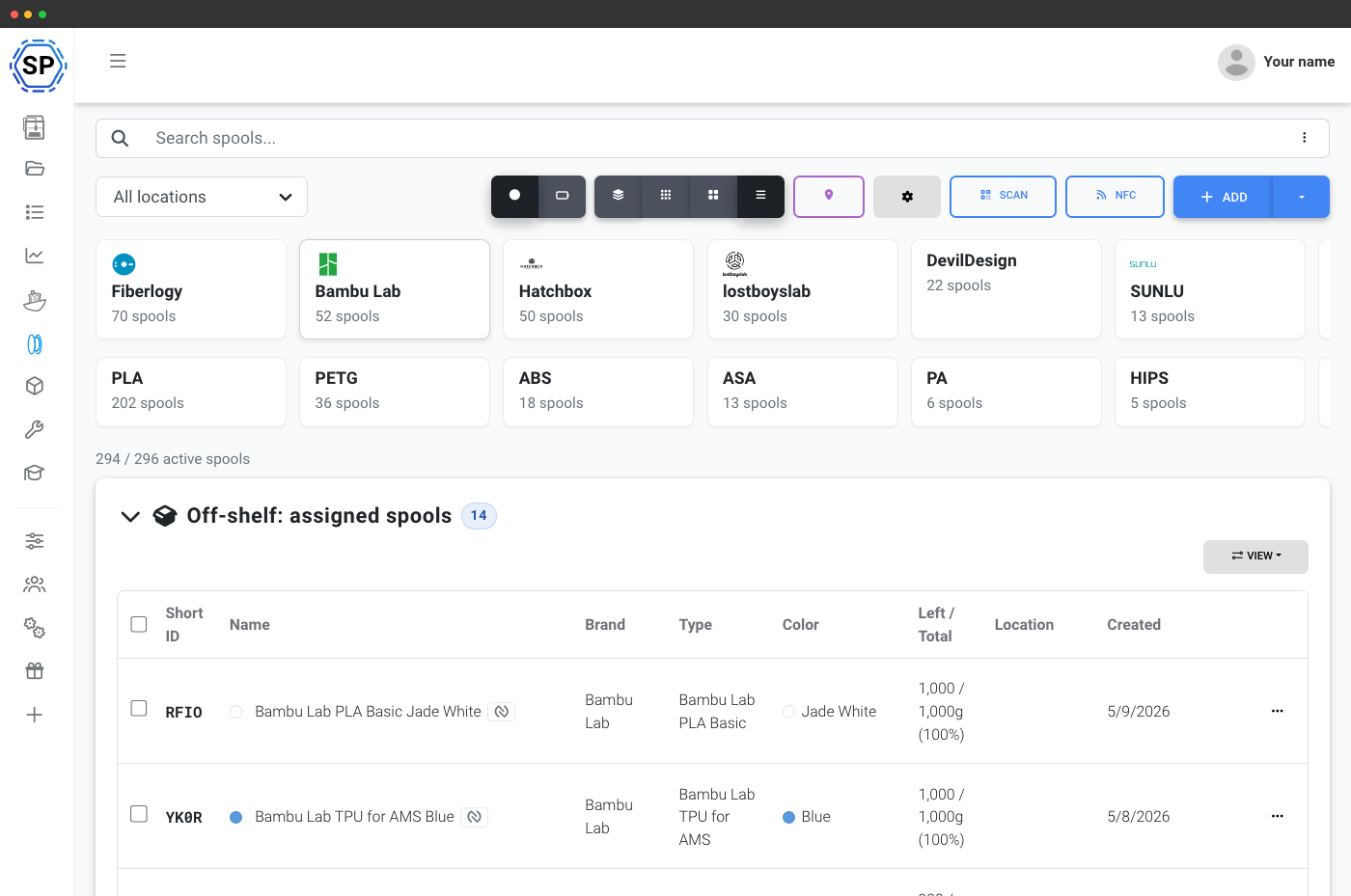Open the location pin filter button
The width and height of the screenshot is (1351, 896).
pyautogui.click(x=829, y=196)
